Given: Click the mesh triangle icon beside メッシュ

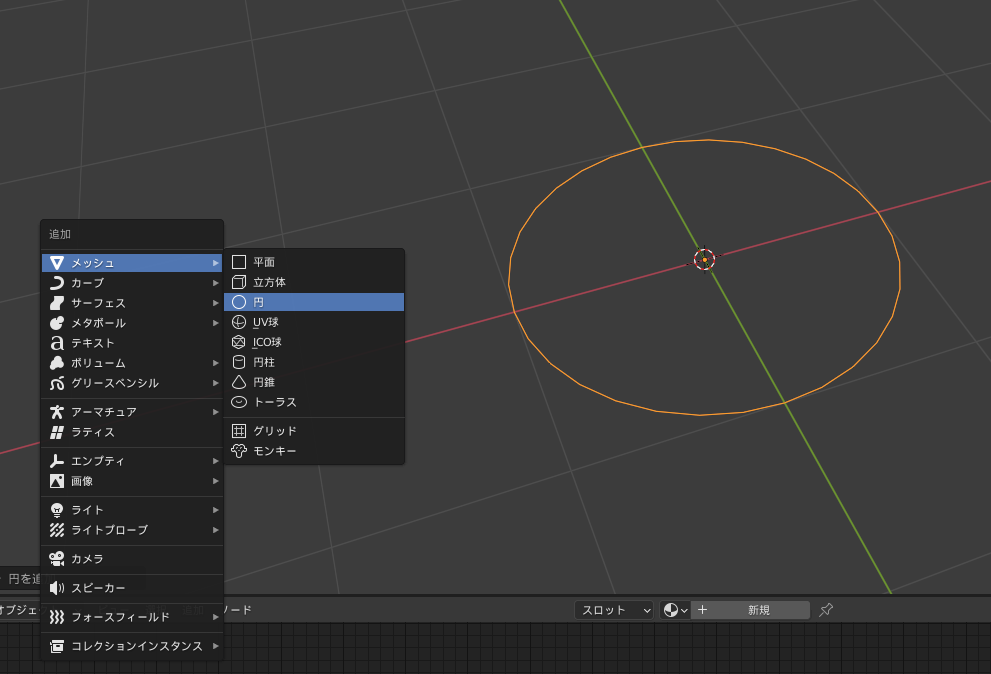Looking at the screenshot, I should pyautogui.click(x=57, y=262).
